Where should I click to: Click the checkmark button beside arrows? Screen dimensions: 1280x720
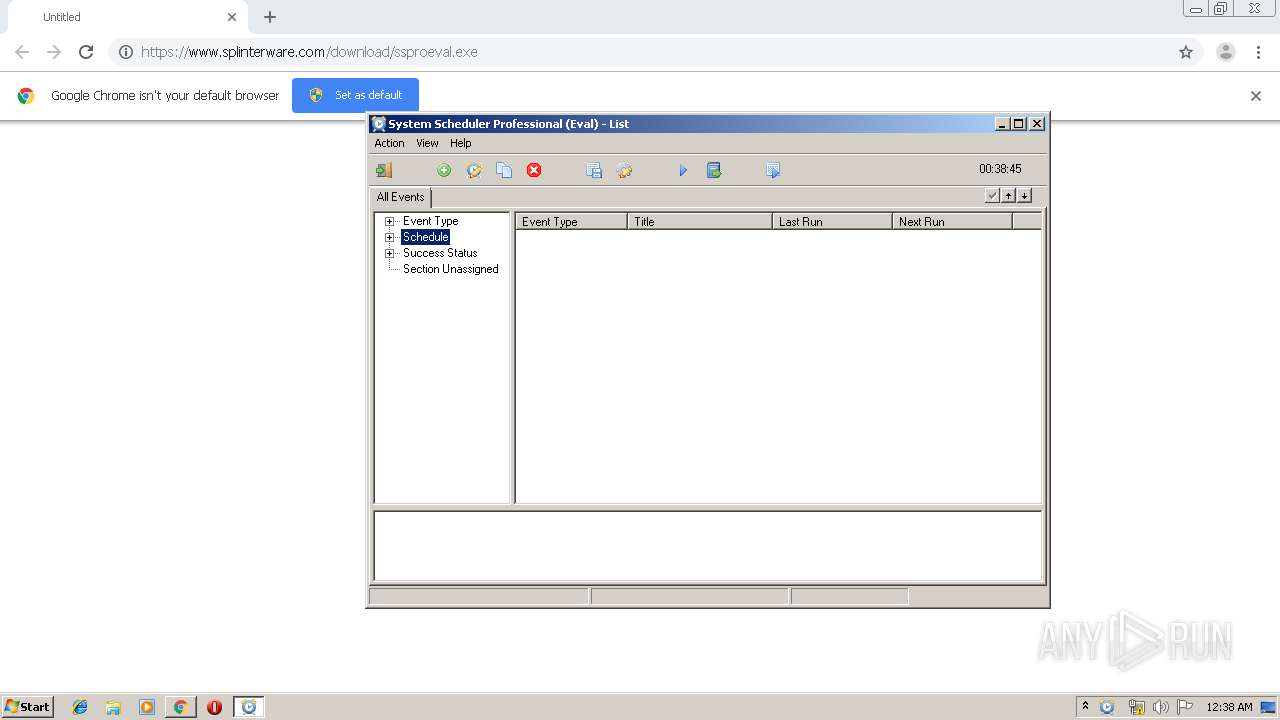[x=992, y=196]
